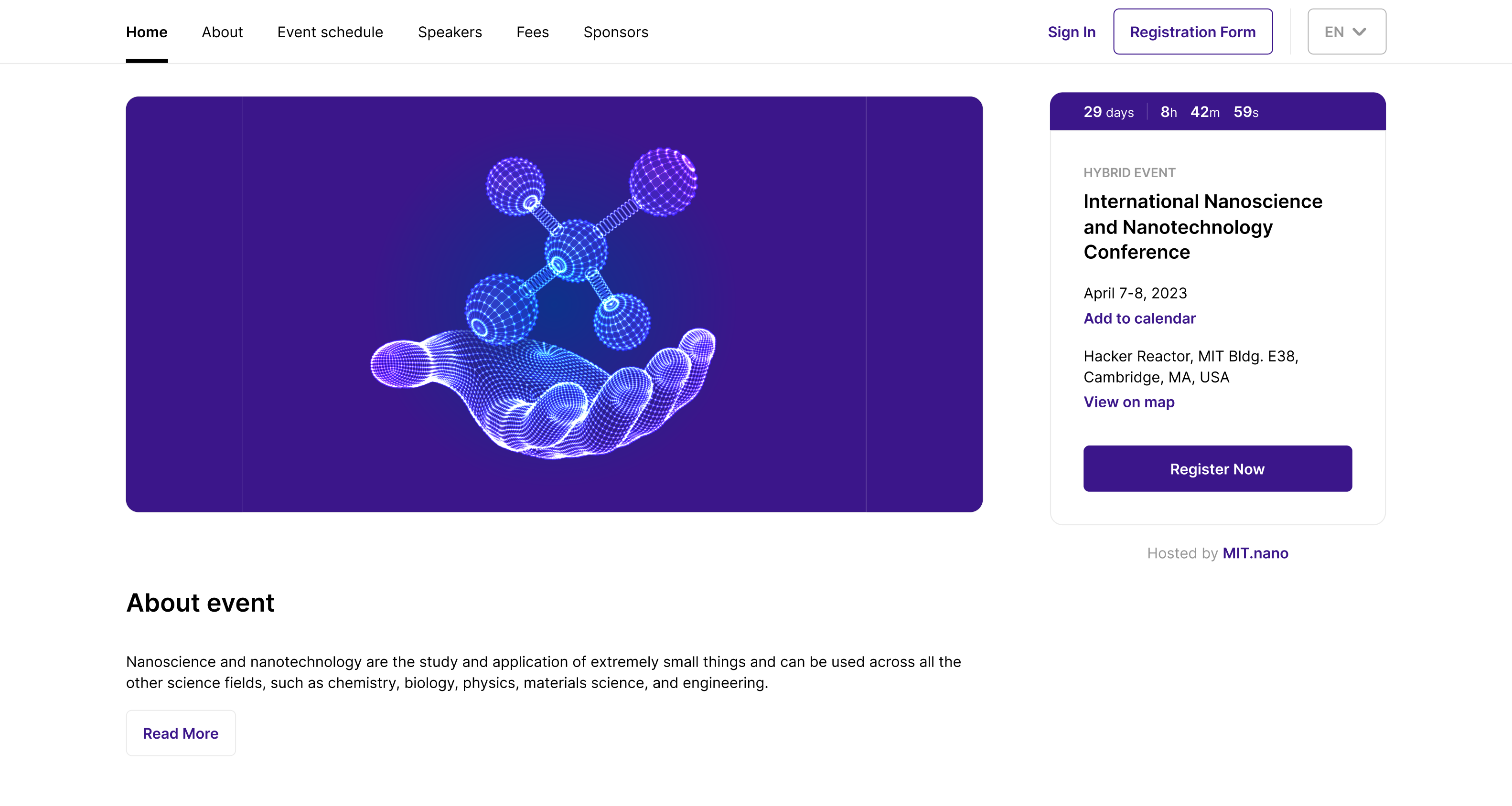
Task: View the Speakers page
Action: [x=450, y=32]
